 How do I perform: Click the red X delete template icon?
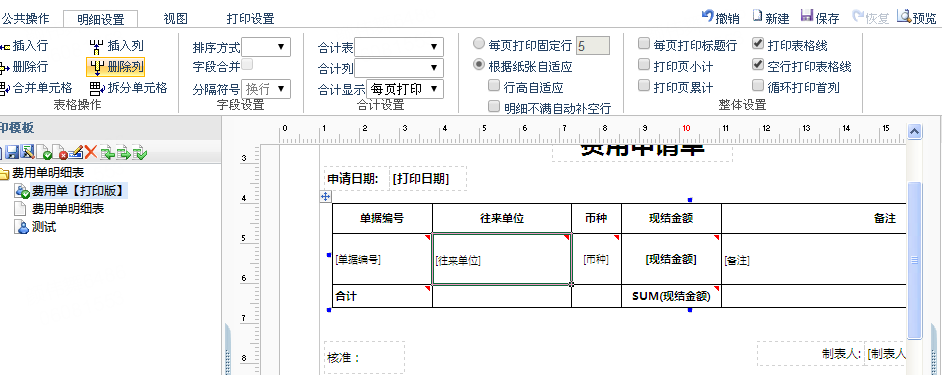point(91,153)
